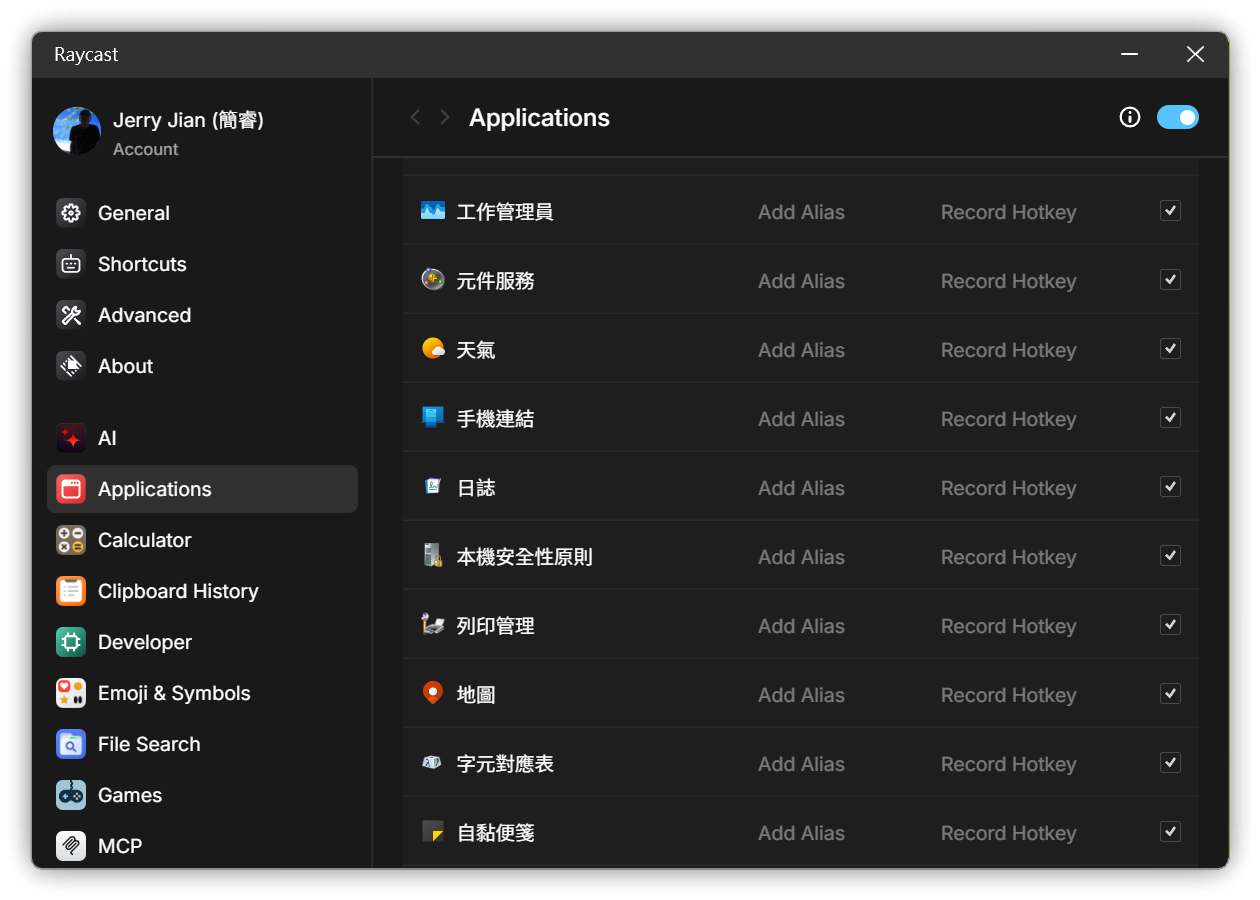
Task: Record Hotkey for 字元對應表
Action: [x=1008, y=764]
